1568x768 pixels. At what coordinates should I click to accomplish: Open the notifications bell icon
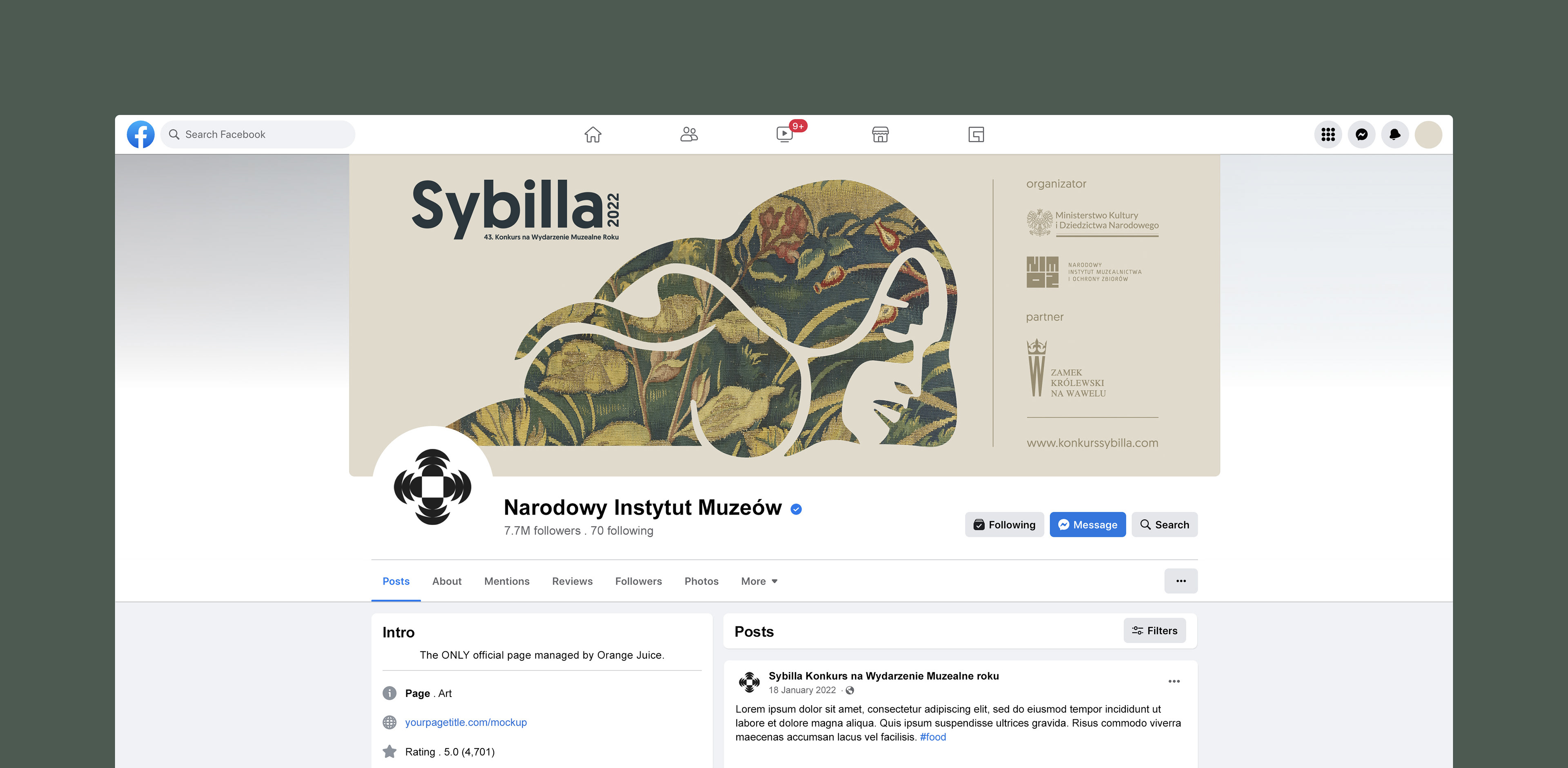[1395, 134]
